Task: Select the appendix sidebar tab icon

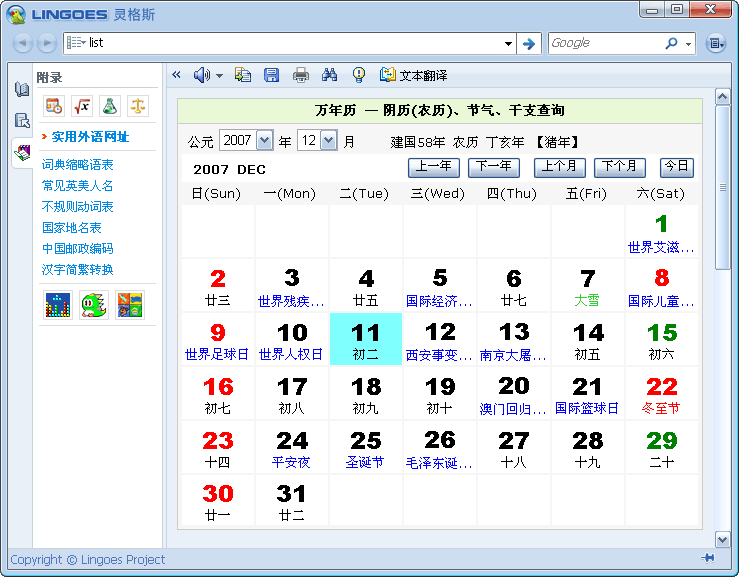Action: 22,152
